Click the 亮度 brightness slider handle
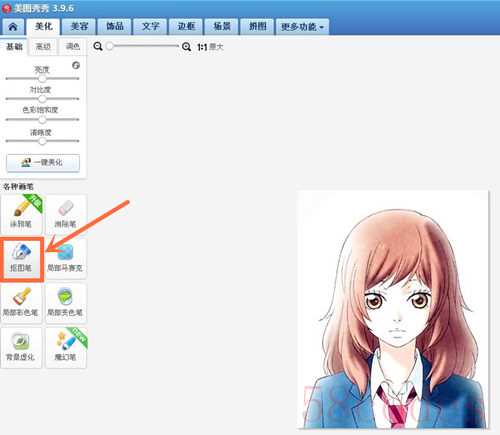This screenshot has width=500, height=435. tap(42, 79)
